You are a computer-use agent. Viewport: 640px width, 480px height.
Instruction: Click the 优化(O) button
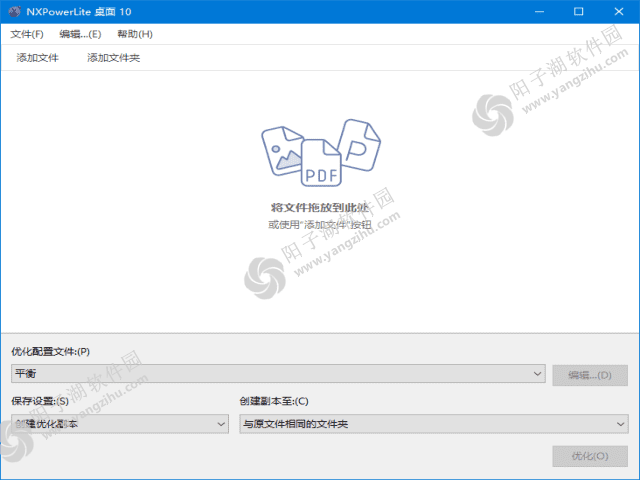[590, 456]
